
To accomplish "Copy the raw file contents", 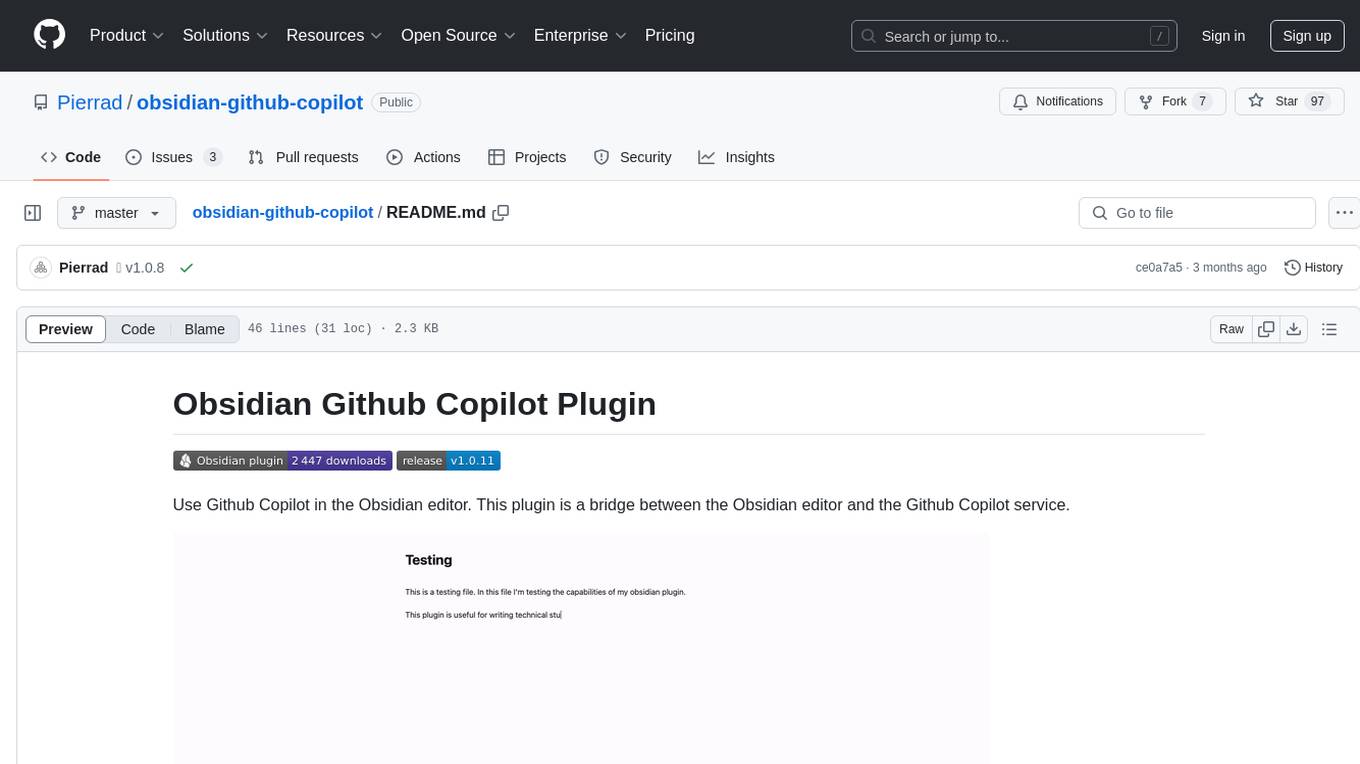I will pyautogui.click(x=1266, y=329).
